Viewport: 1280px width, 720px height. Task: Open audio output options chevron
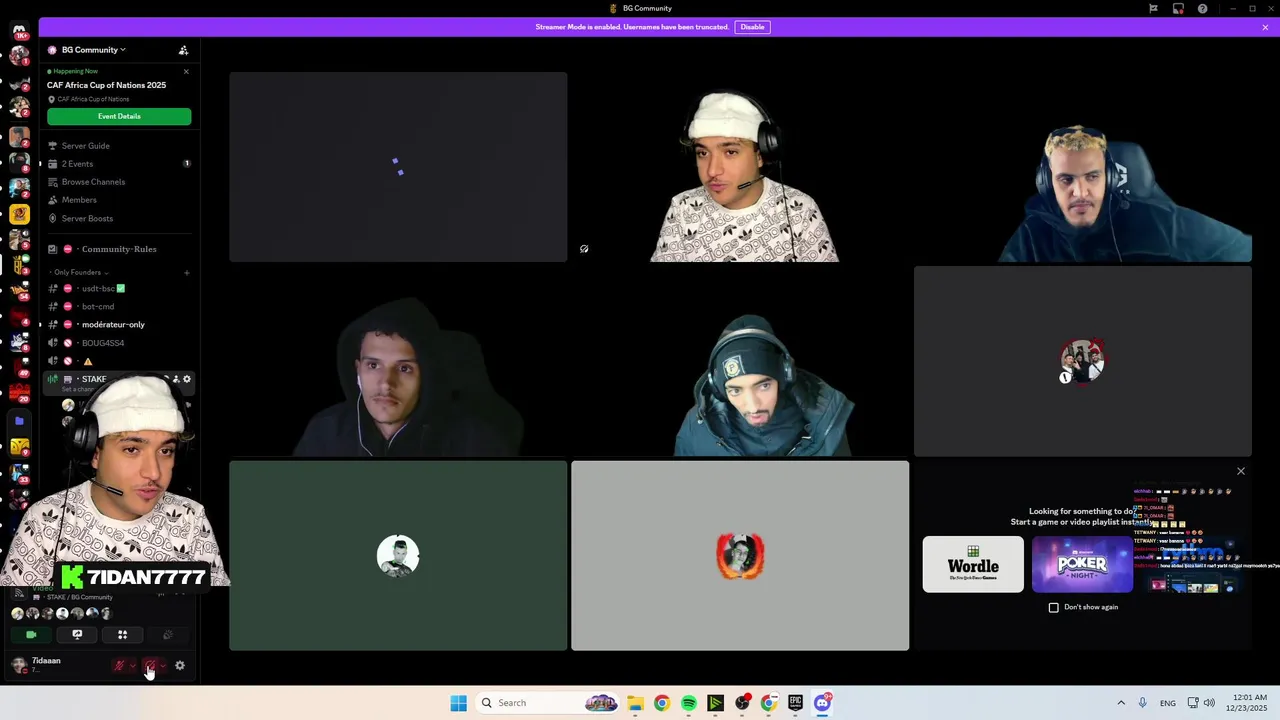click(x=163, y=666)
